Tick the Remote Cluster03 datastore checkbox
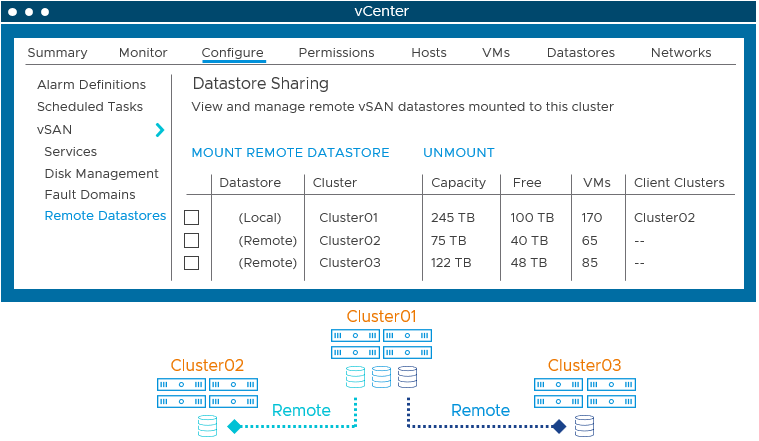The height and width of the screenshot is (441, 759). pyautogui.click(x=192, y=263)
